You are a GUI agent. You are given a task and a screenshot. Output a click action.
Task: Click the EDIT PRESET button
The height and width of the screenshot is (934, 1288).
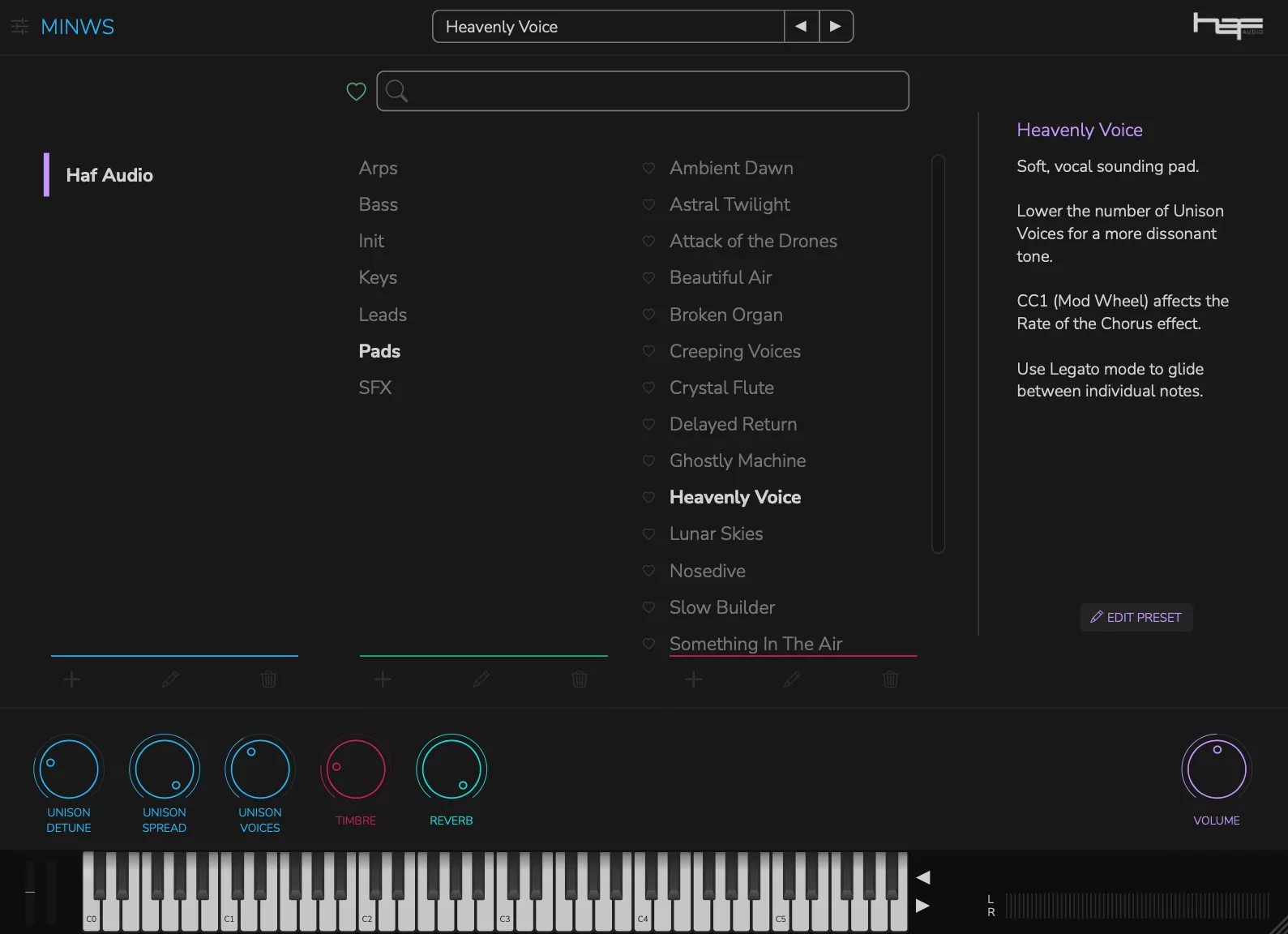click(1136, 618)
